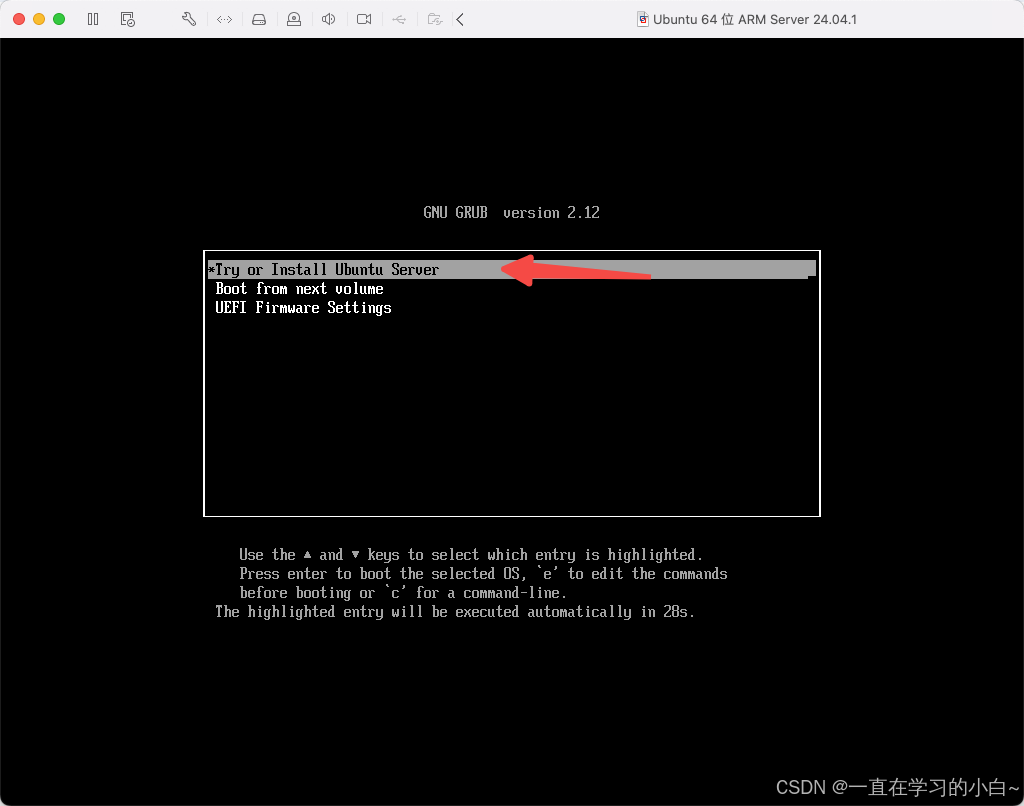The height and width of the screenshot is (806, 1024).
Task: Click the CD/DVD drive icon
Action: [x=294, y=20]
